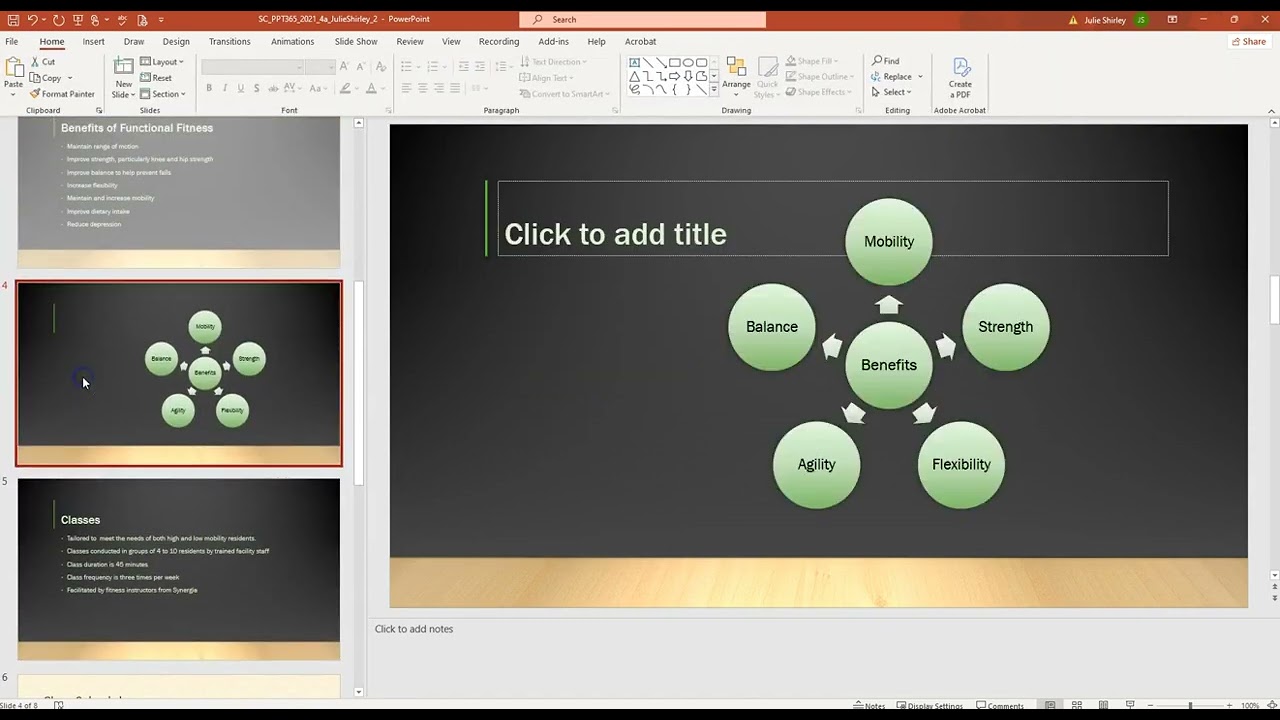
Task: Reset the slide layout with Reset
Action: (156, 78)
